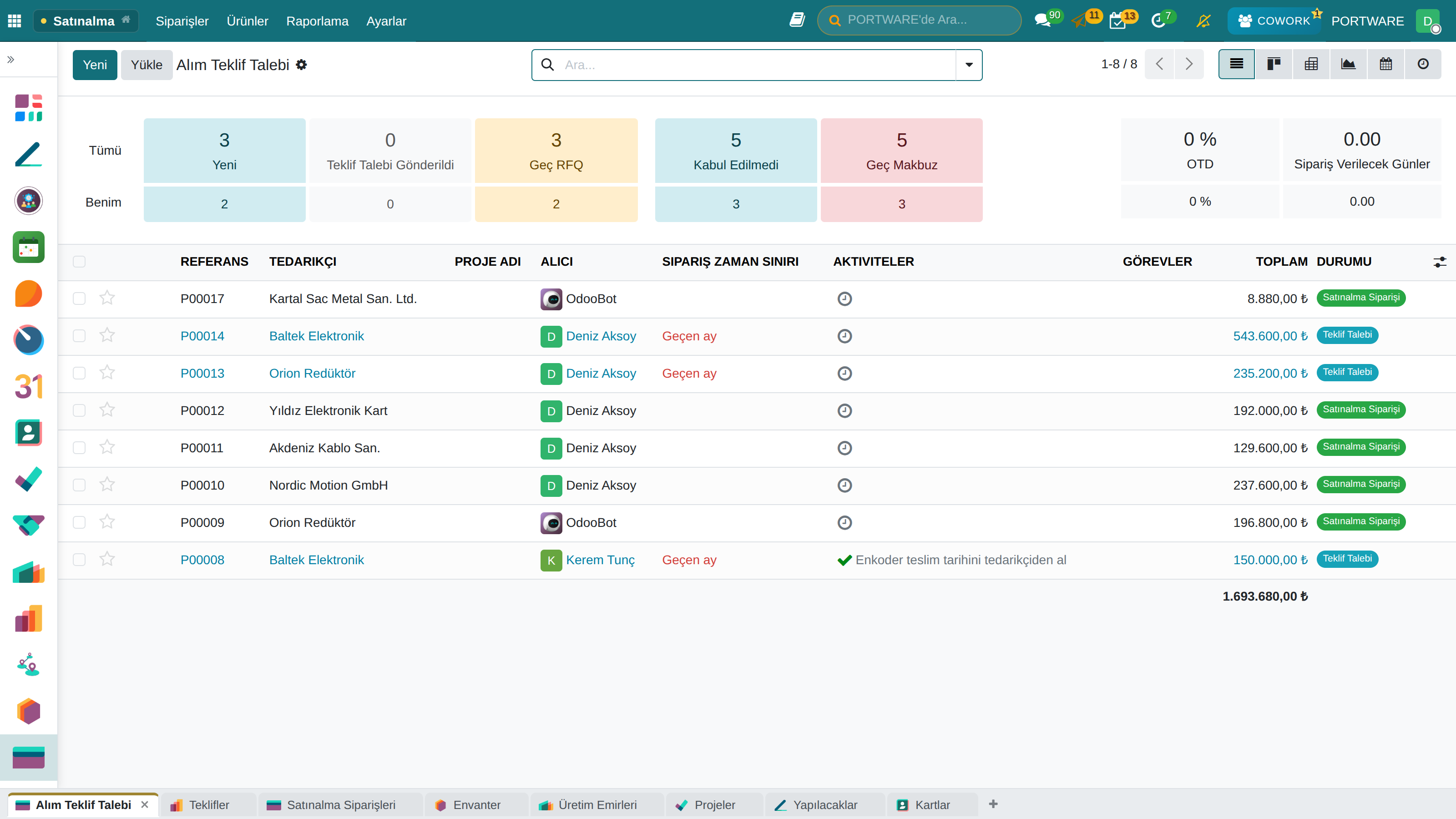Screen dimensions: 1456x819
Task: Switch to the Teklifler bottom tab
Action: point(208,805)
